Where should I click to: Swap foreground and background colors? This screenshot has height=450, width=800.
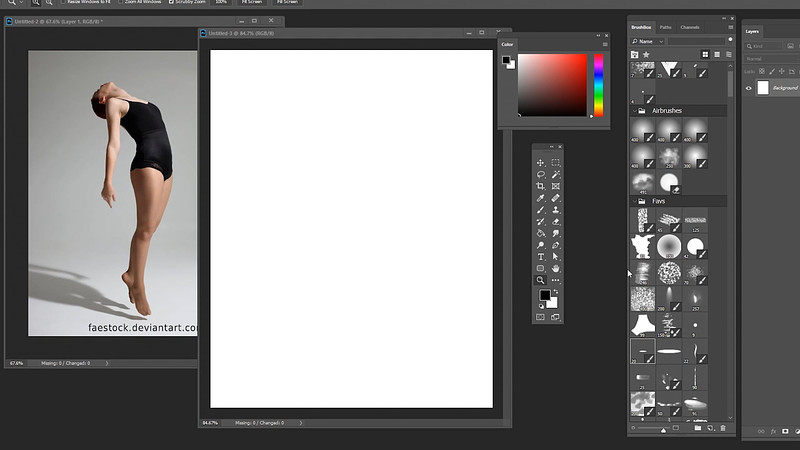pos(556,292)
